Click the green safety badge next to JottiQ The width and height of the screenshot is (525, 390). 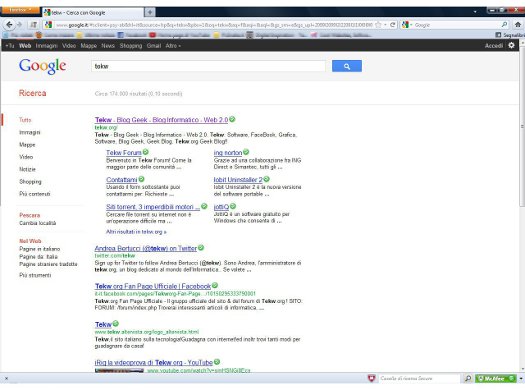point(233,206)
